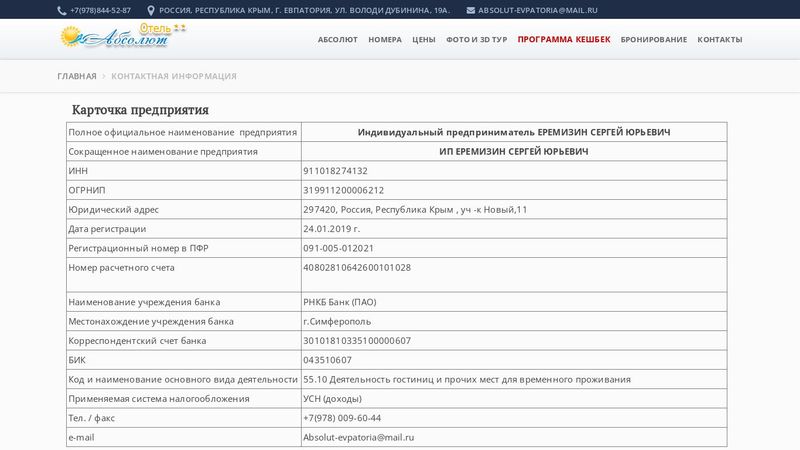Screen dimensions: 800x450
Task: Click the Сокращенное наименование предприятия label
Action: [x=163, y=152]
